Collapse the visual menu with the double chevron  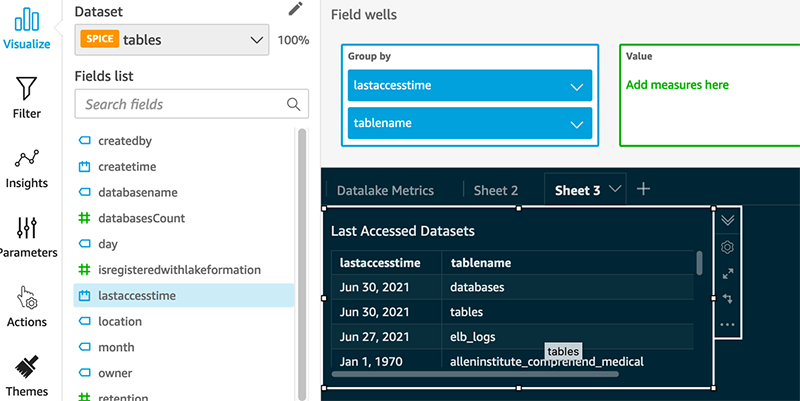(x=727, y=220)
